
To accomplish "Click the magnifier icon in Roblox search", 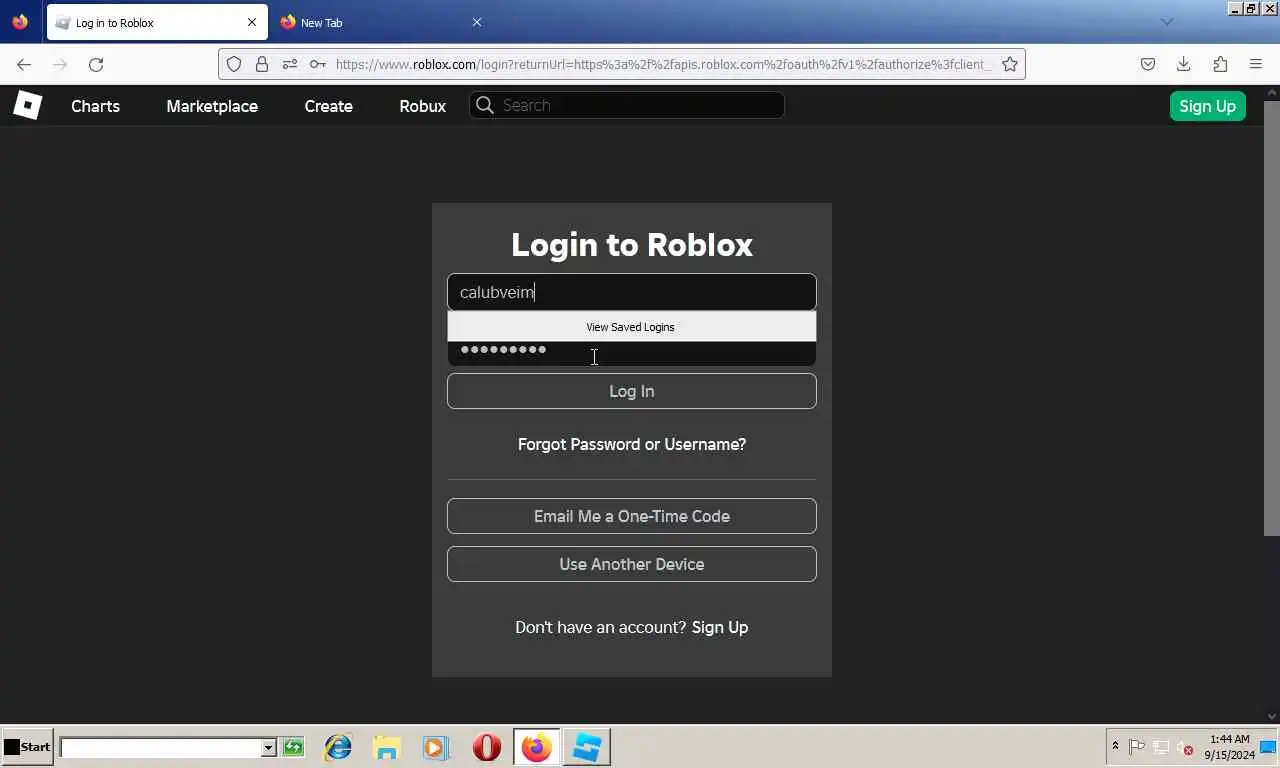I will pos(485,105).
